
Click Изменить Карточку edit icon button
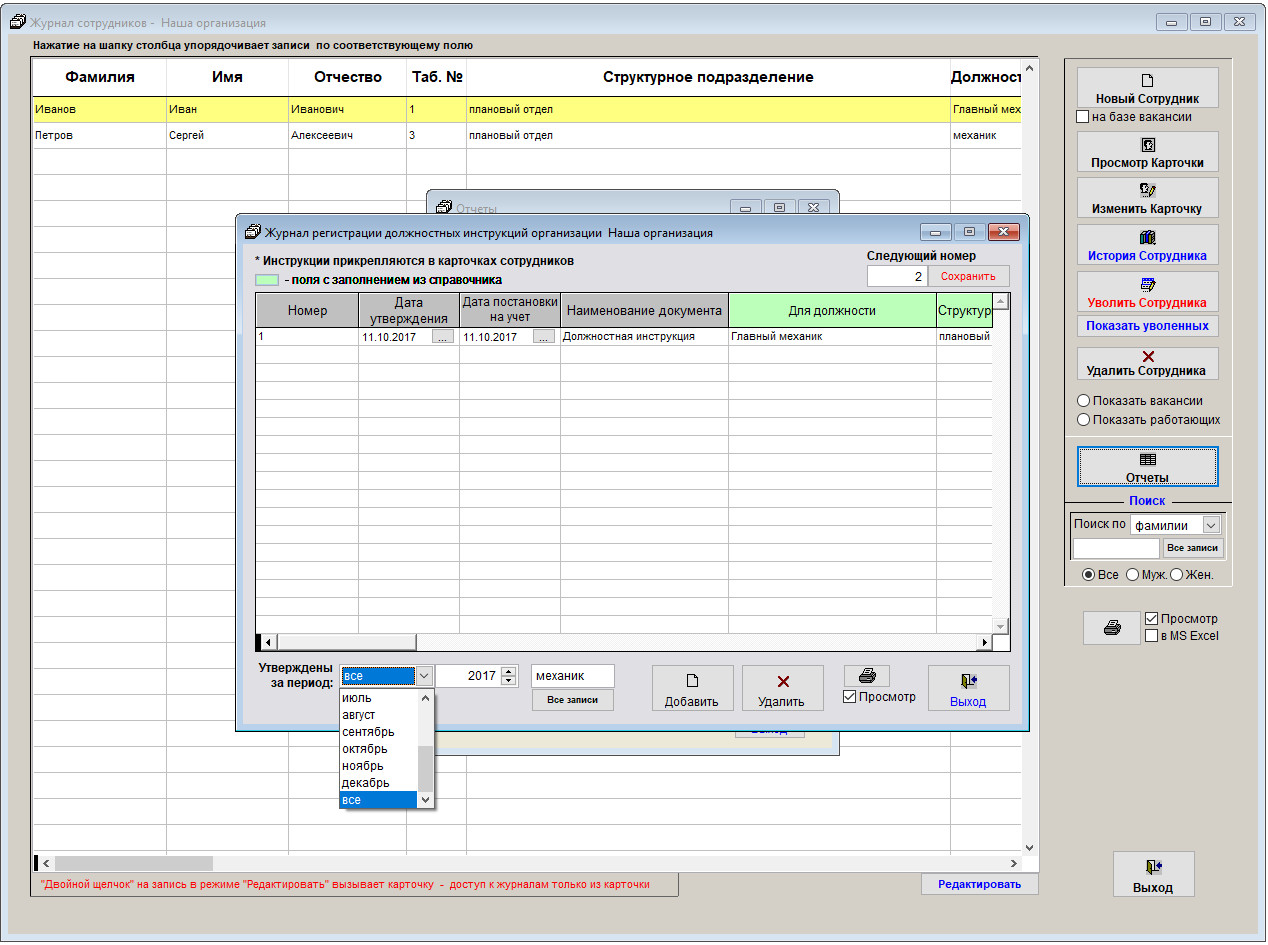(x=1147, y=198)
